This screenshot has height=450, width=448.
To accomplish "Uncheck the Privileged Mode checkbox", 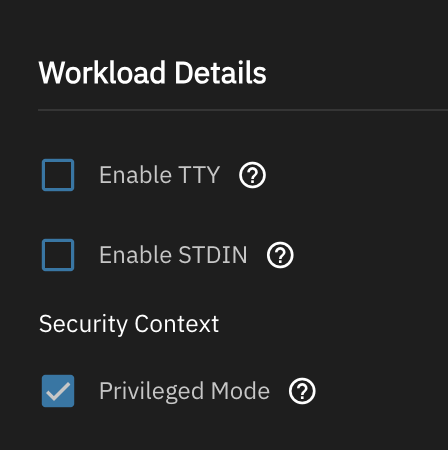I will coord(58,391).
